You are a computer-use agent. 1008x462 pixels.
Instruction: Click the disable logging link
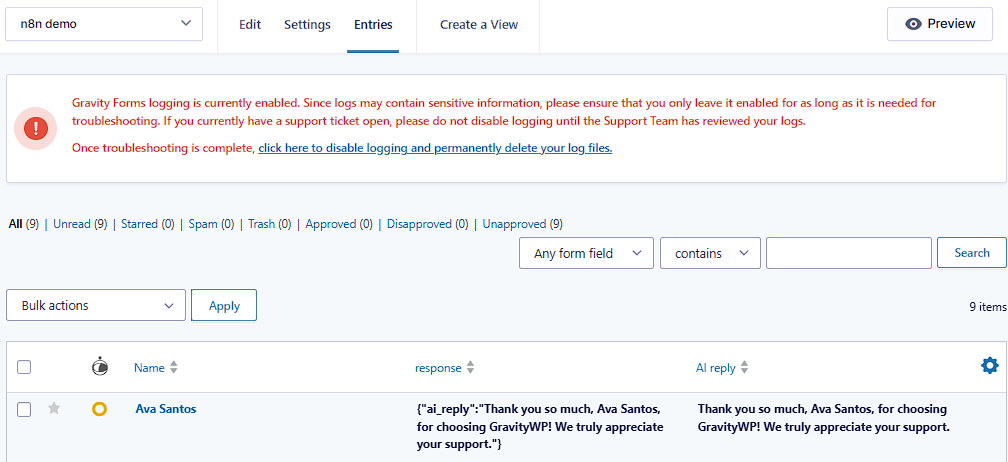[x=435, y=148]
